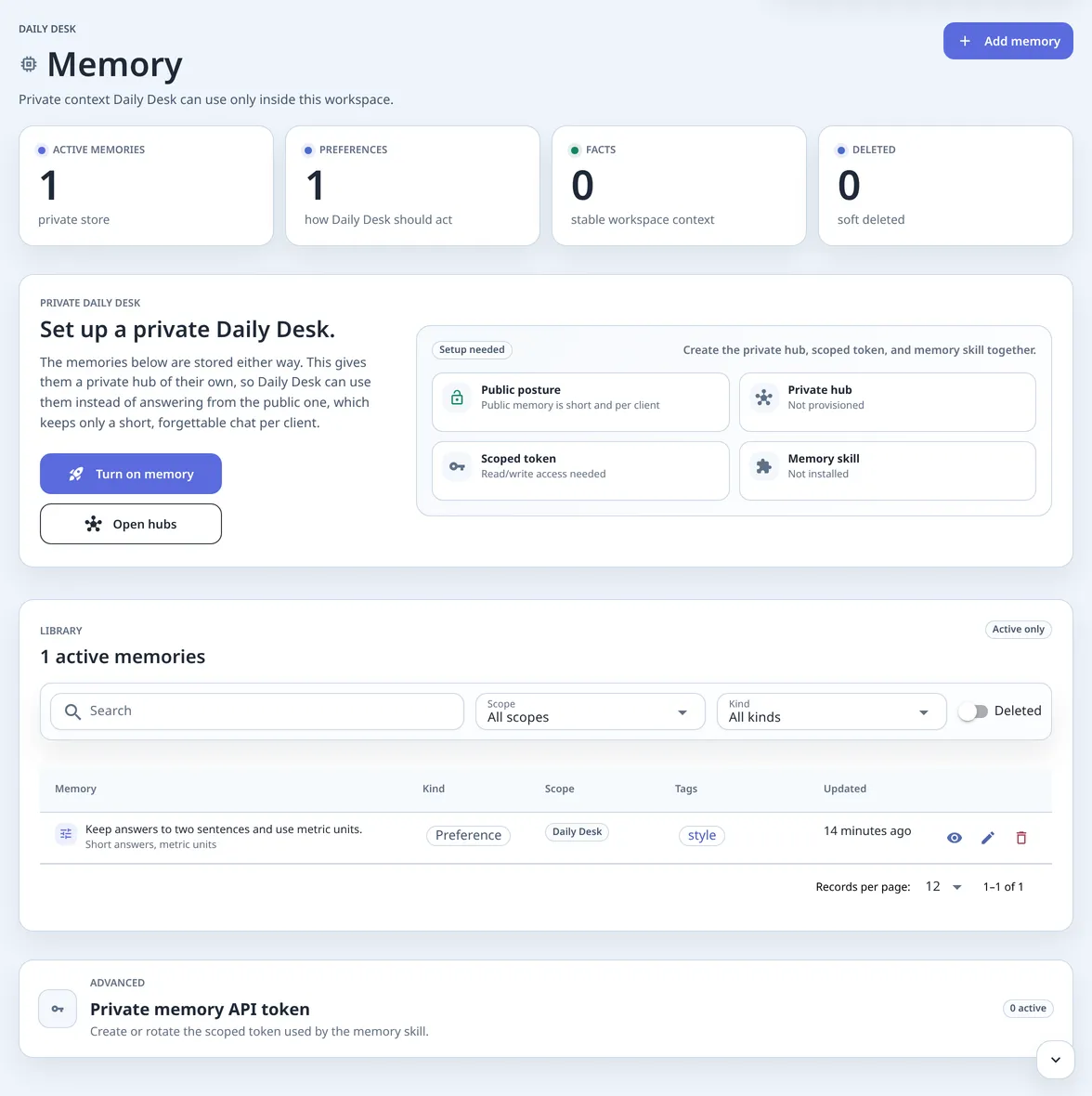Click the puzzle icon on Memory skill card

763,466
